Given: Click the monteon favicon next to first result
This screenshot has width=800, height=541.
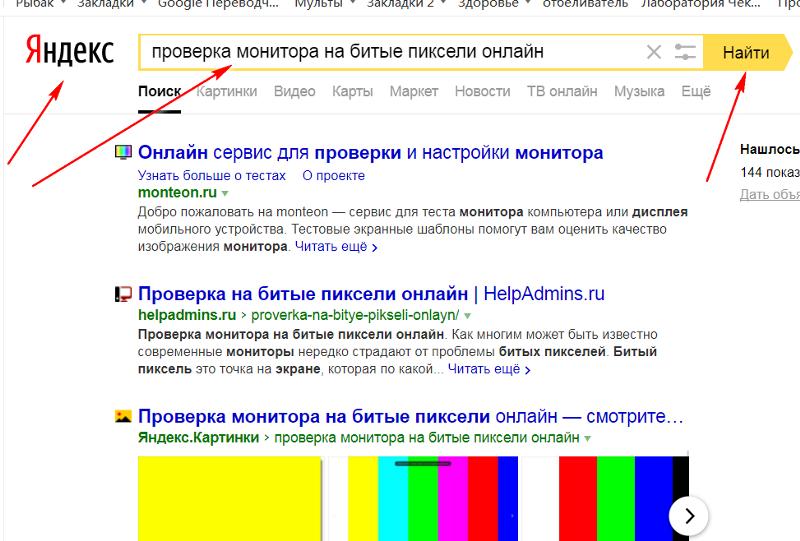Looking at the screenshot, I should tap(123, 152).
